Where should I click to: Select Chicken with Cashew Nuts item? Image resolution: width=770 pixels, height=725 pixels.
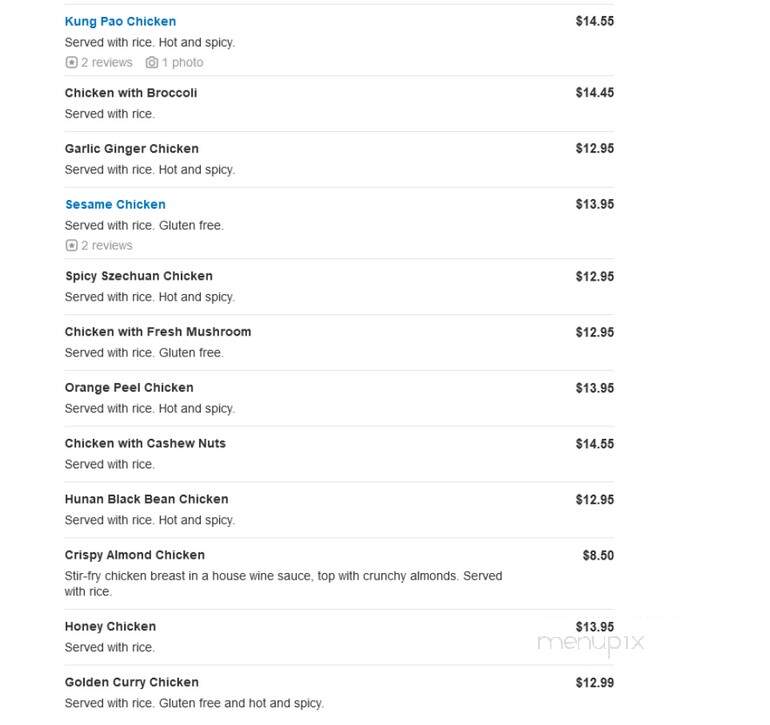coord(145,444)
